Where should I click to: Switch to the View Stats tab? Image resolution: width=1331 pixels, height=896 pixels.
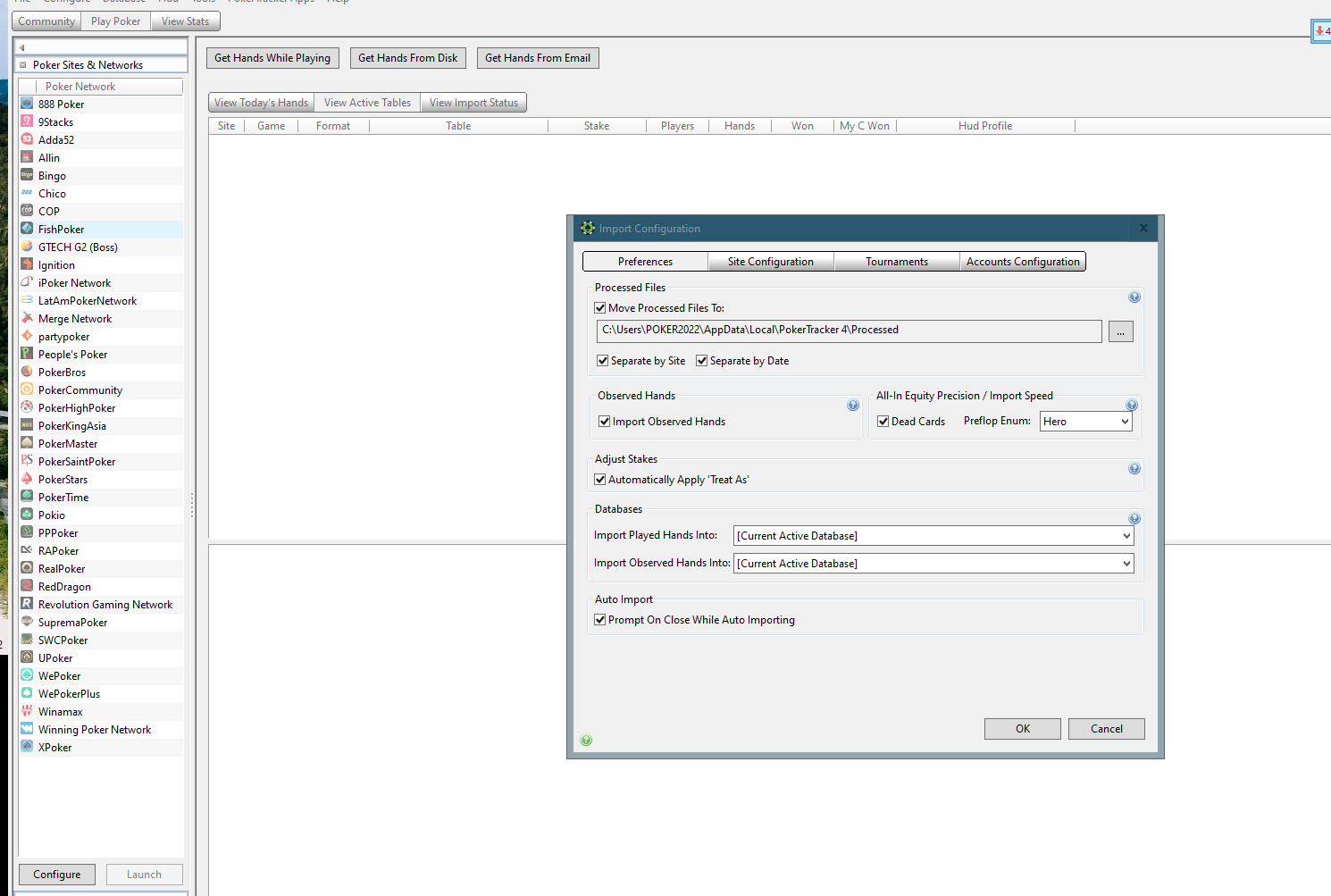[186, 21]
